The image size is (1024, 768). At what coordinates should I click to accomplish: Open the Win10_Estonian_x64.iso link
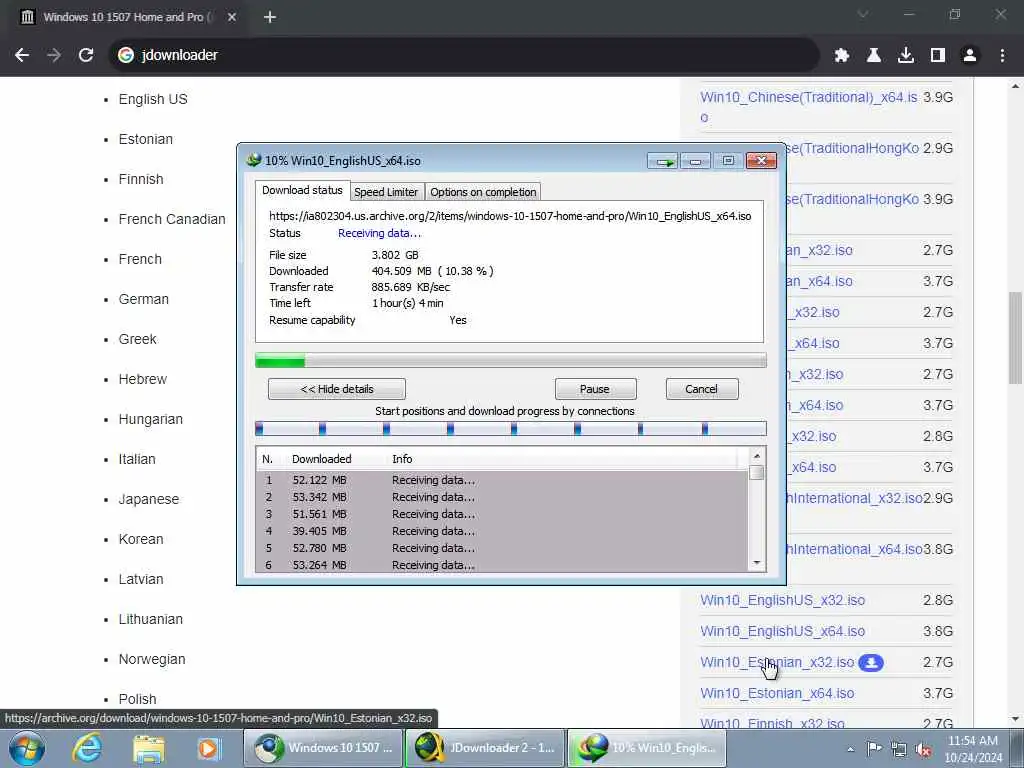pos(777,694)
